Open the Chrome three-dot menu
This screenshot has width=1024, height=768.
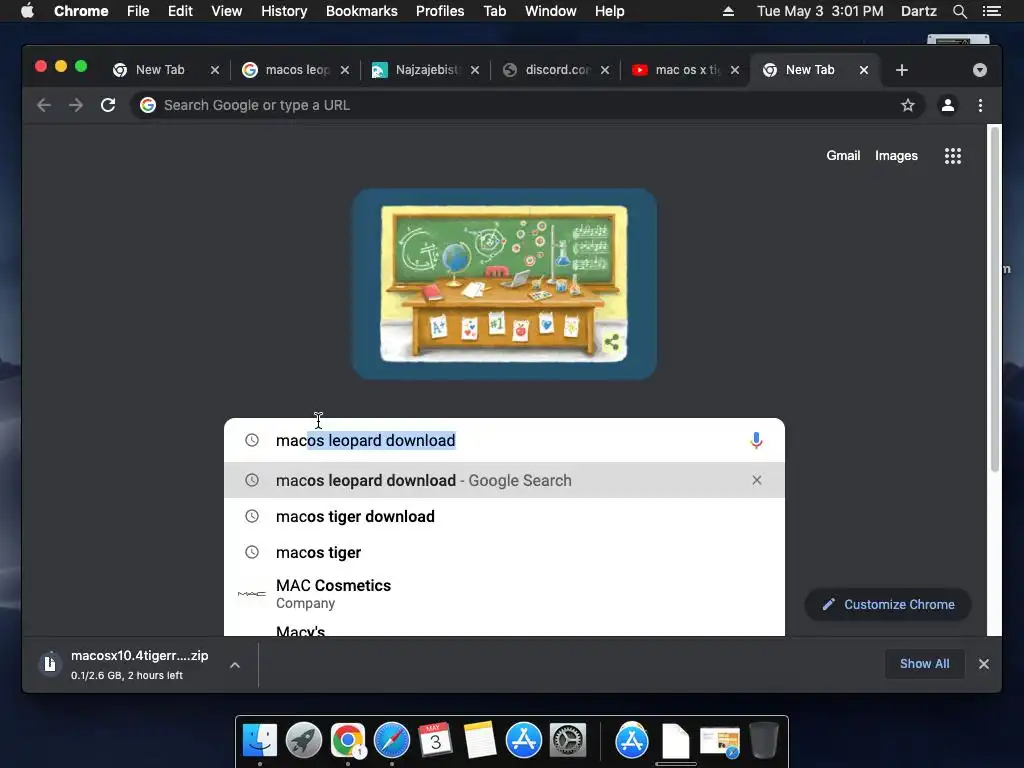(980, 105)
